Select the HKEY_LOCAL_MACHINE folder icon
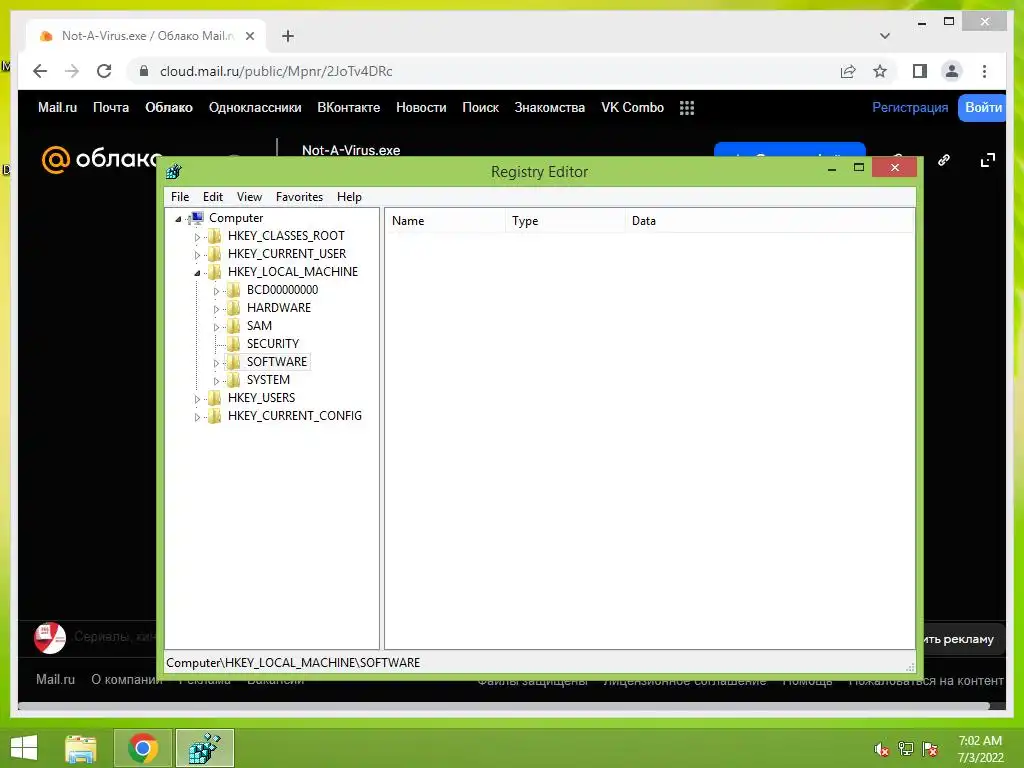The image size is (1024, 768). (x=214, y=272)
